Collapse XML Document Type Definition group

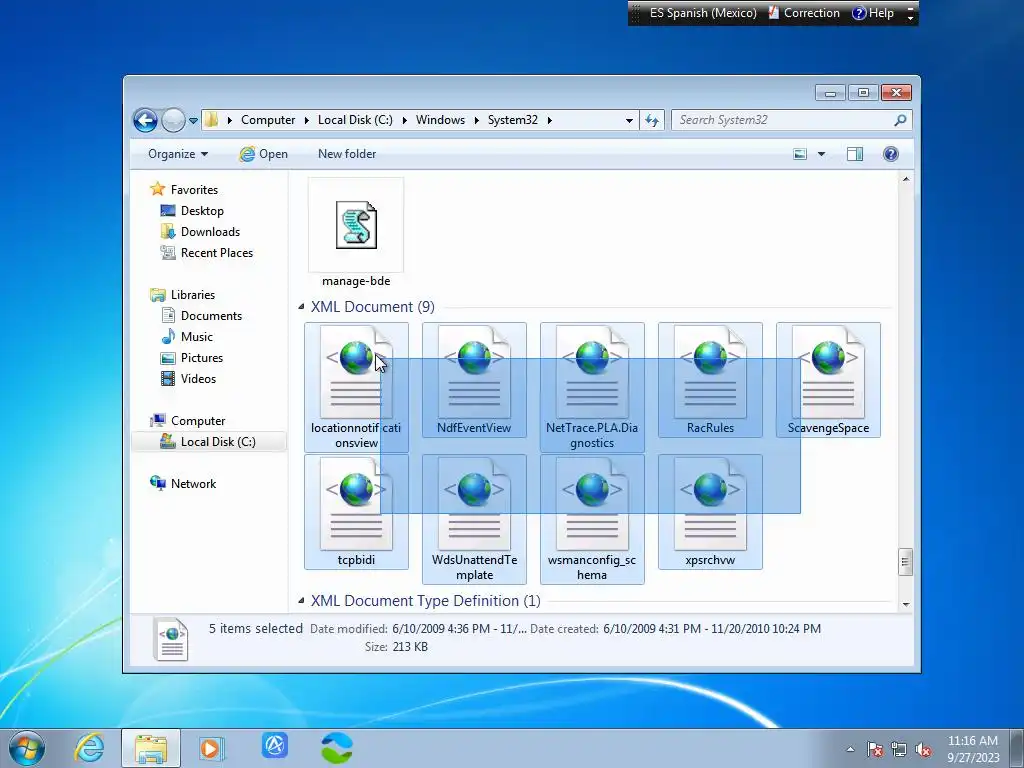[301, 601]
